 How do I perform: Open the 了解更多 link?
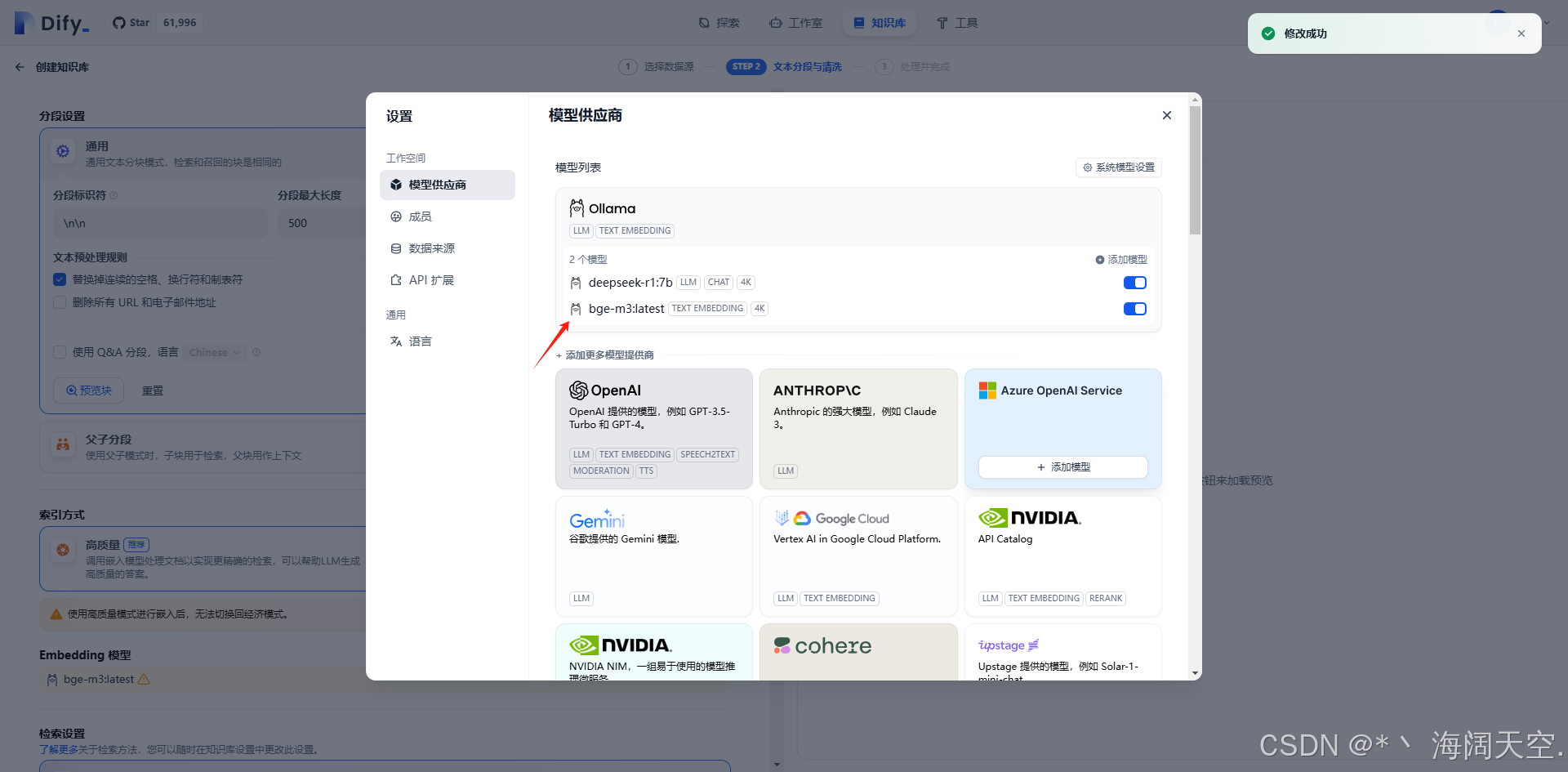point(59,749)
